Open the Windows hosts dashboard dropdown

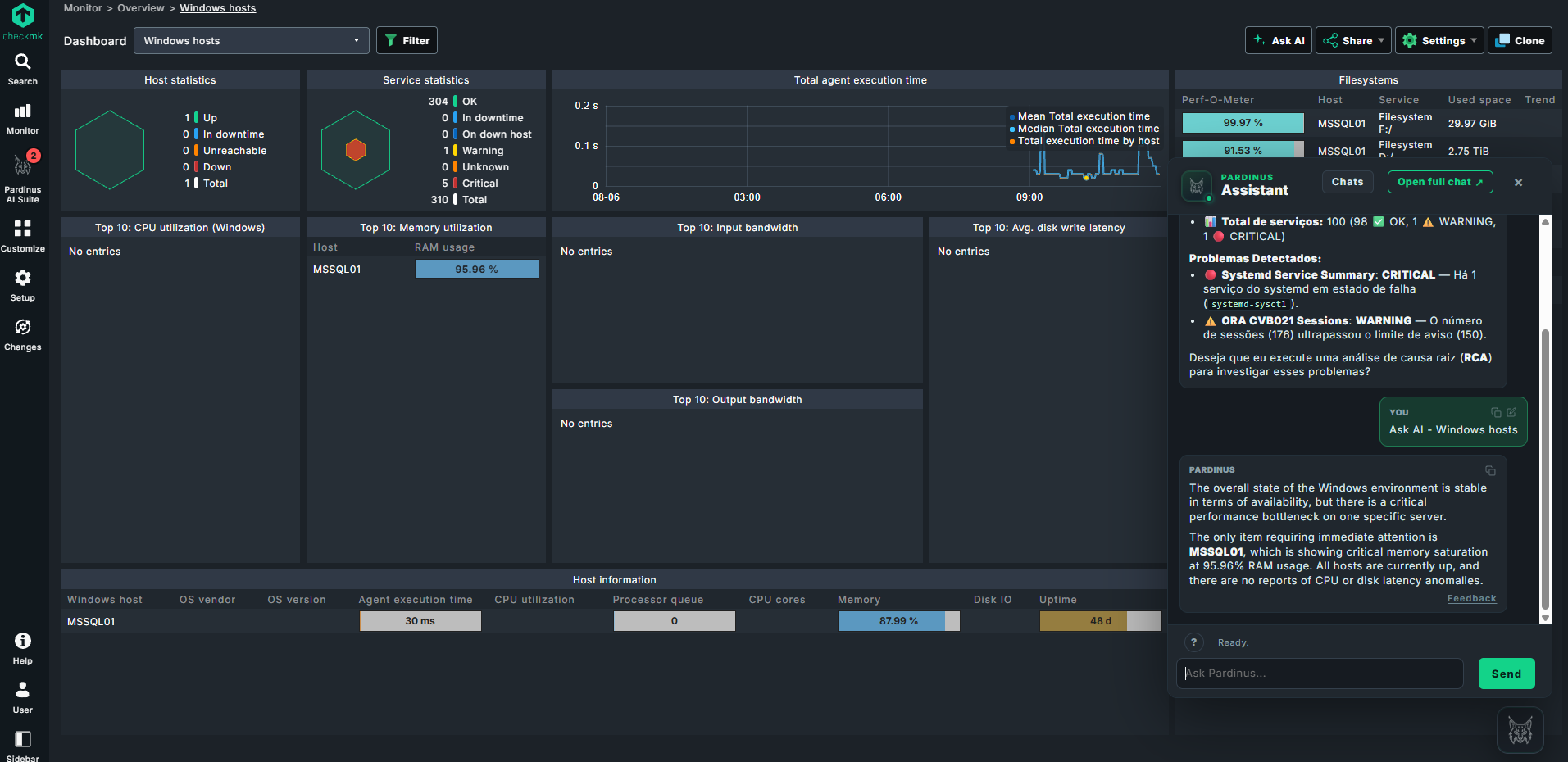(x=252, y=40)
